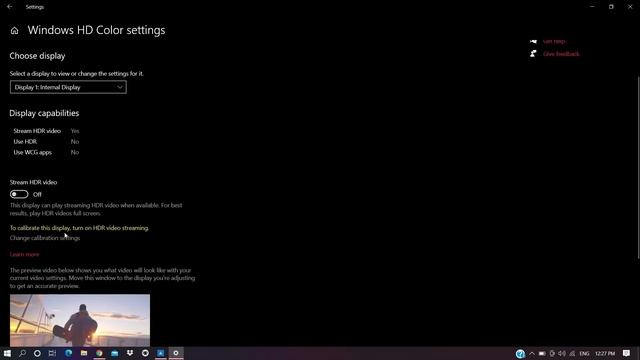
Task: Open network settings from the tray
Action: [572, 353]
